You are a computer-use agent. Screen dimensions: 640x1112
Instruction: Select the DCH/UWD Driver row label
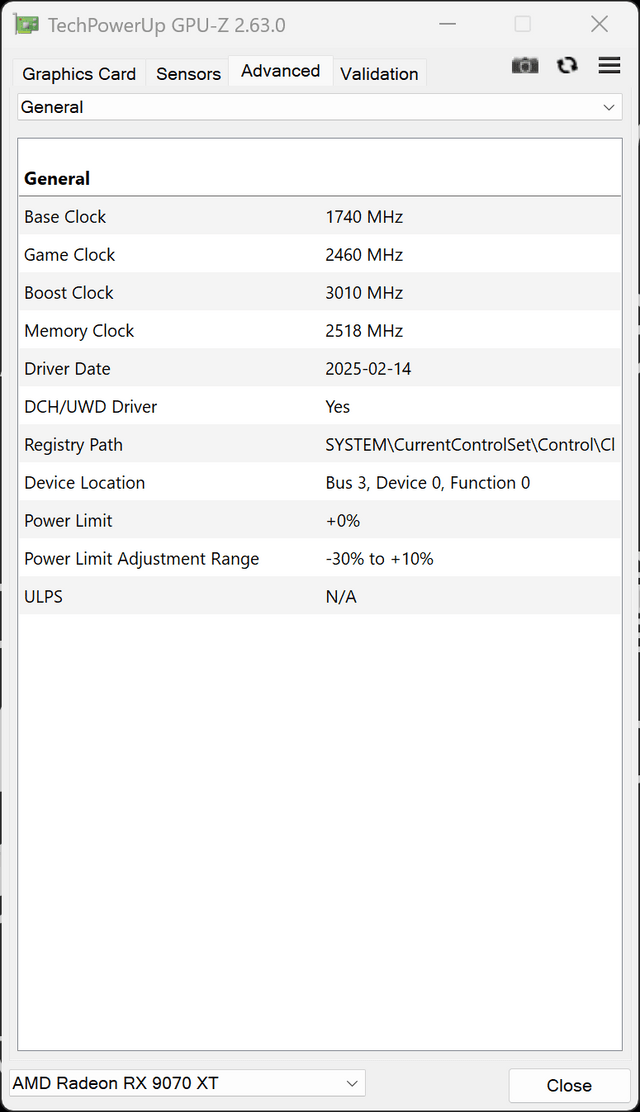click(91, 407)
